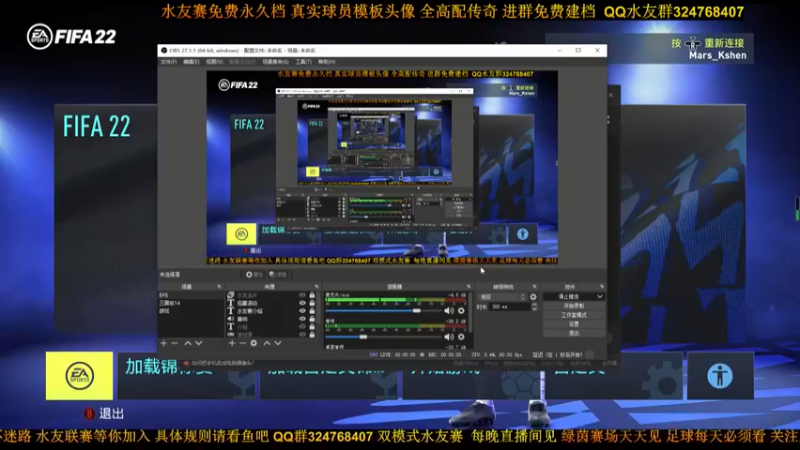Pop out the 控件 dock panel icon
Screen dimensions: 800x450
(602, 287)
